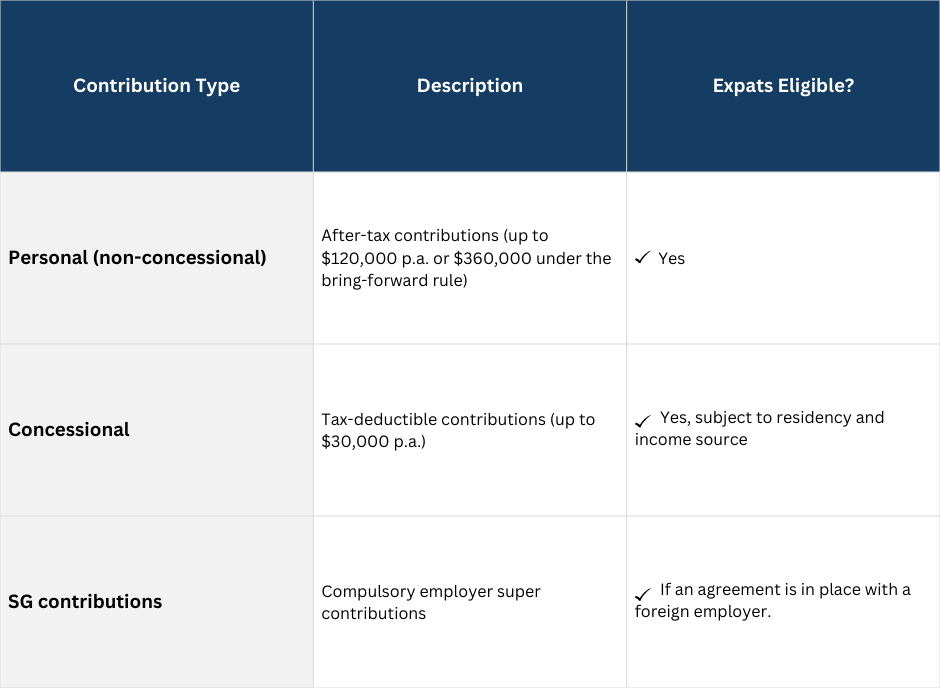Click the checkmark next to Yes
The width and height of the screenshot is (940, 688).
click(x=642, y=258)
